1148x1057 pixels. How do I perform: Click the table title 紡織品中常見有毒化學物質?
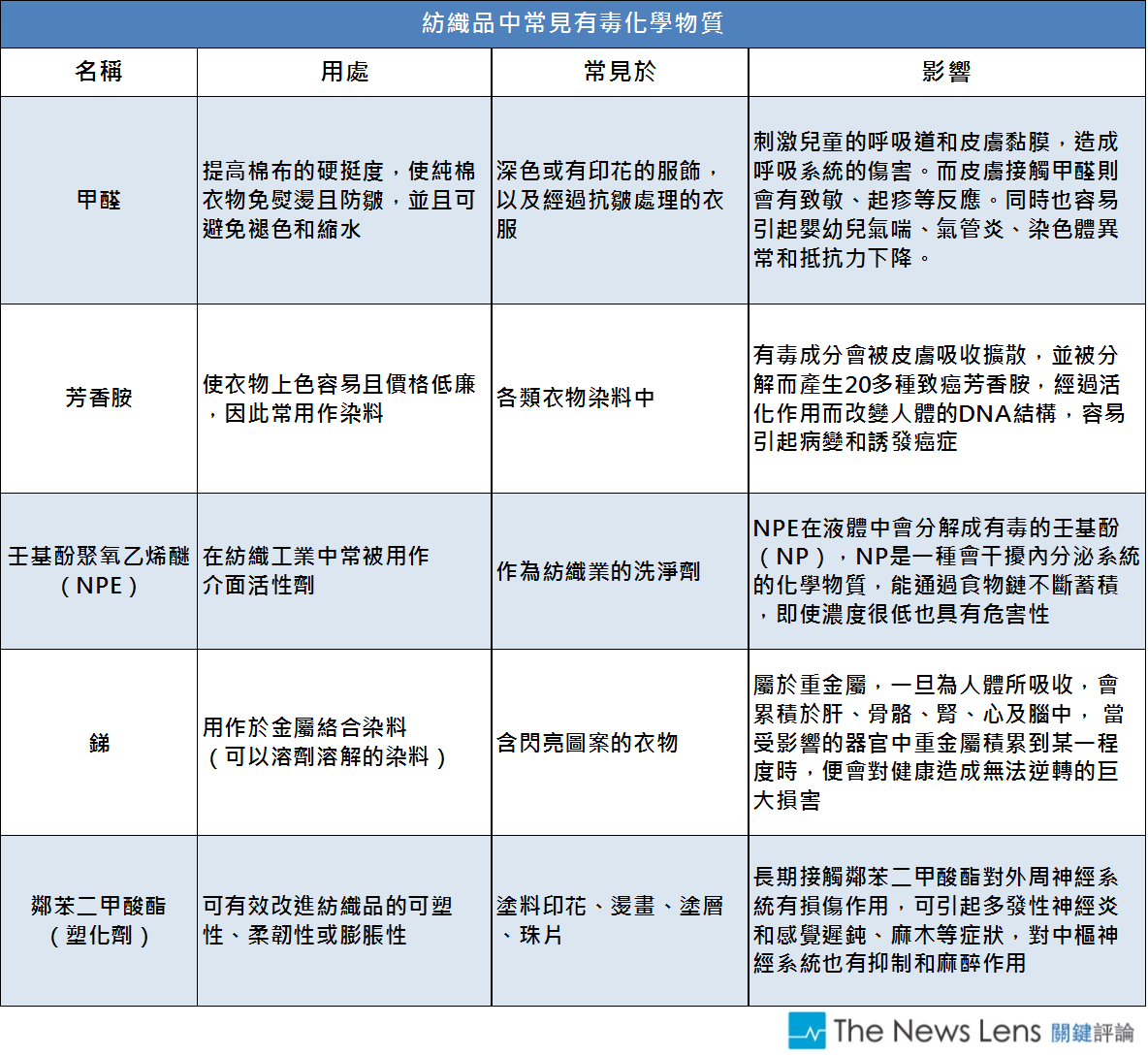click(572, 23)
